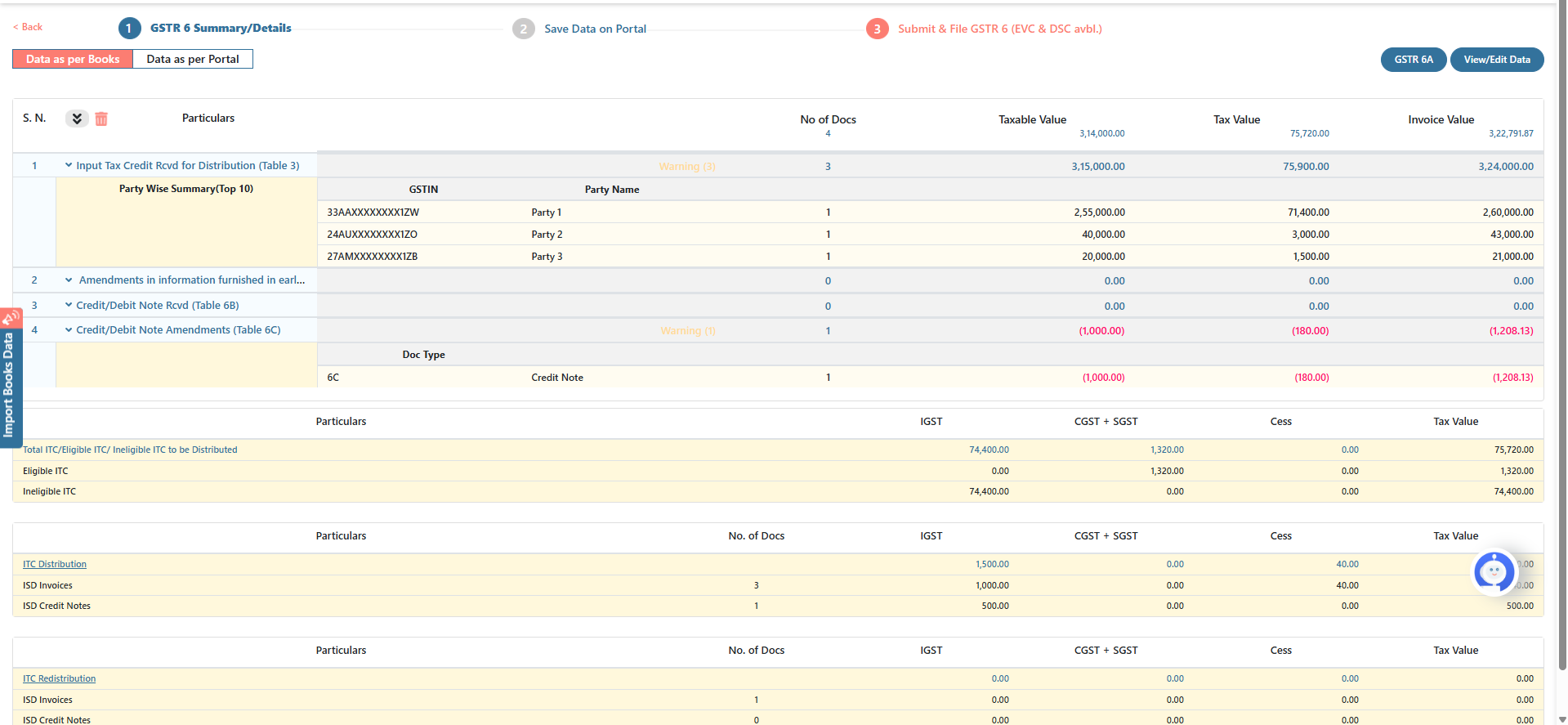Click step 3 circle for Submit & File

[x=877, y=29]
